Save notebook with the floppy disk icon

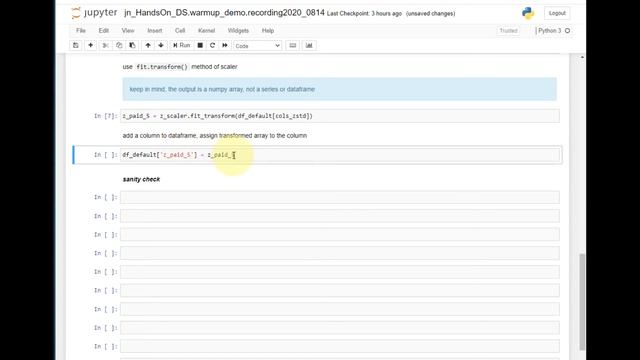point(76,45)
